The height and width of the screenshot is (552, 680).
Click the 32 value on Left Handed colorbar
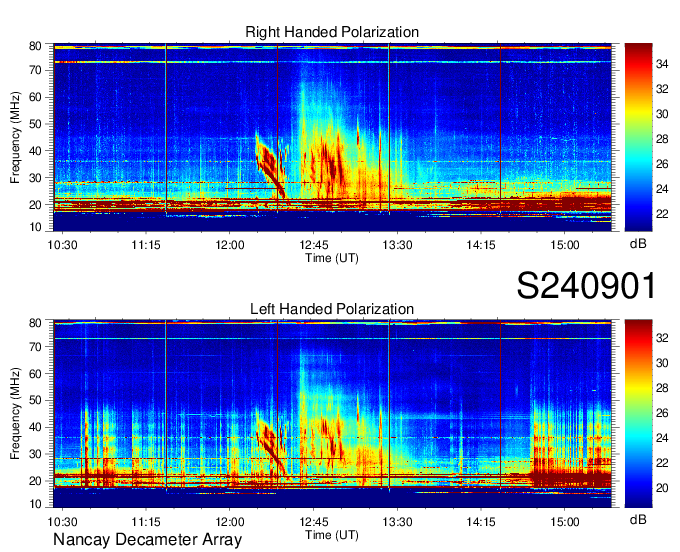pyautogui.click(x=662, y=338)
